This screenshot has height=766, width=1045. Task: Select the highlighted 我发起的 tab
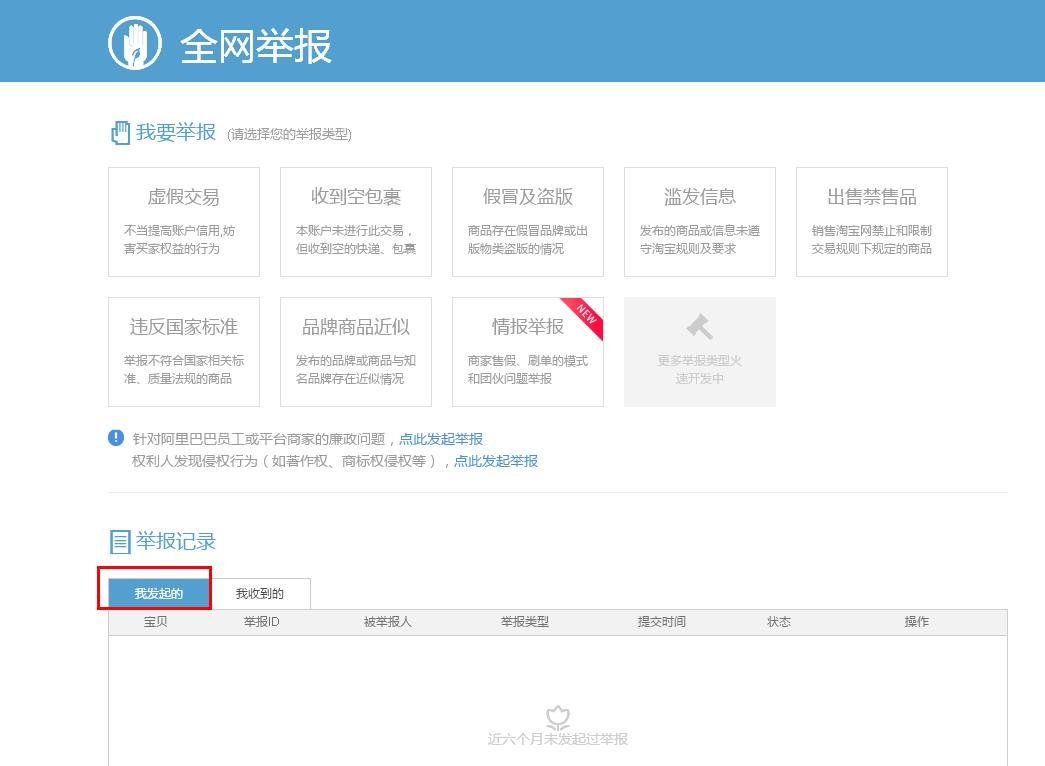pos(157,593)
